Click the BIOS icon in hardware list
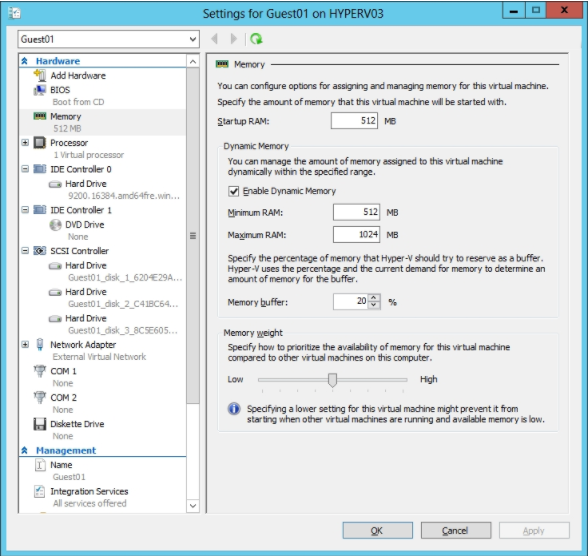Viewport: 588px width, 556px height. (x=40, y=90)
